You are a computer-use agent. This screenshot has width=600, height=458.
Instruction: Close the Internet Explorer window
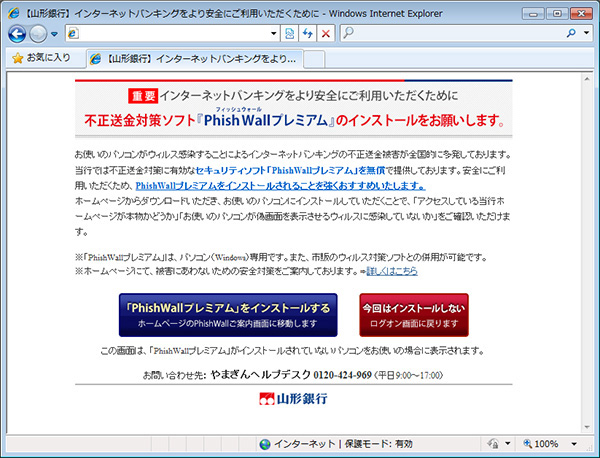click(x=581, y=14)
